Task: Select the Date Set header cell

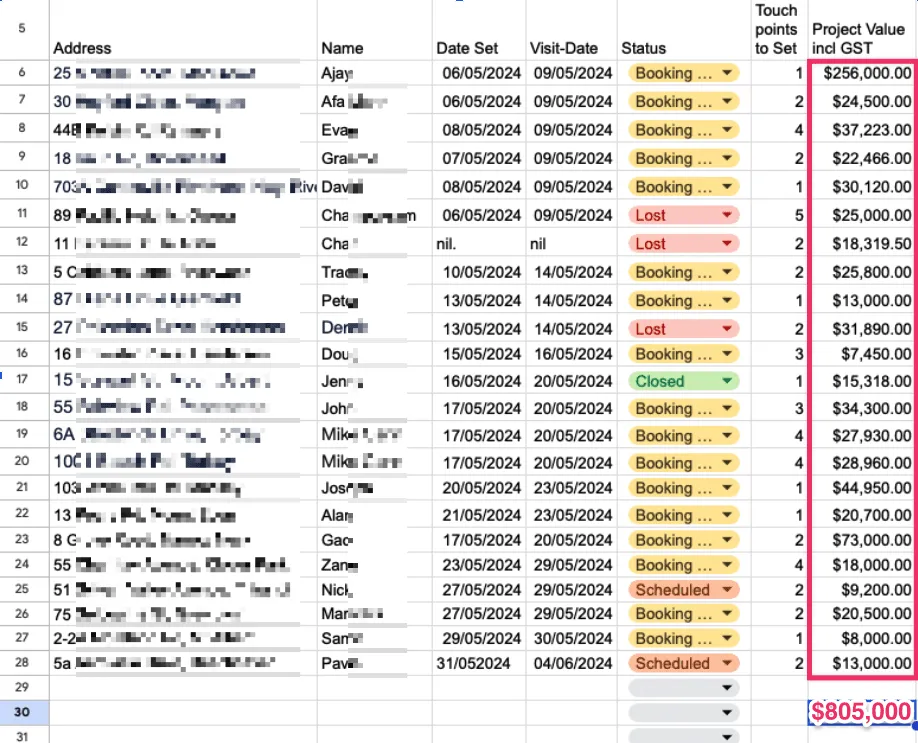Action: click(x=479, y=30)
